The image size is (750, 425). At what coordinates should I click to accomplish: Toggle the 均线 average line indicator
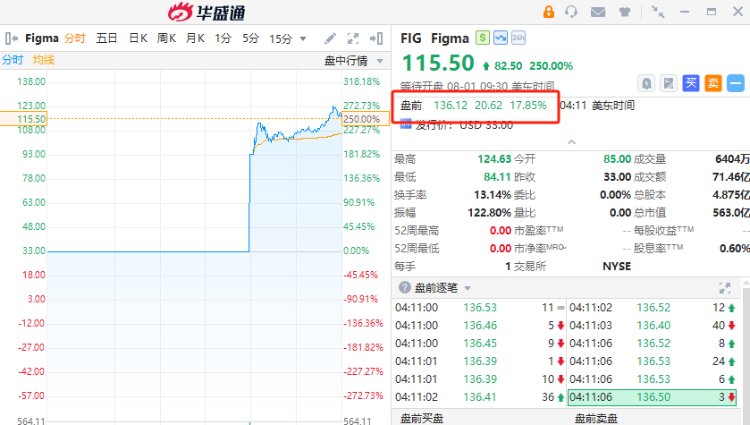(44, 60)
